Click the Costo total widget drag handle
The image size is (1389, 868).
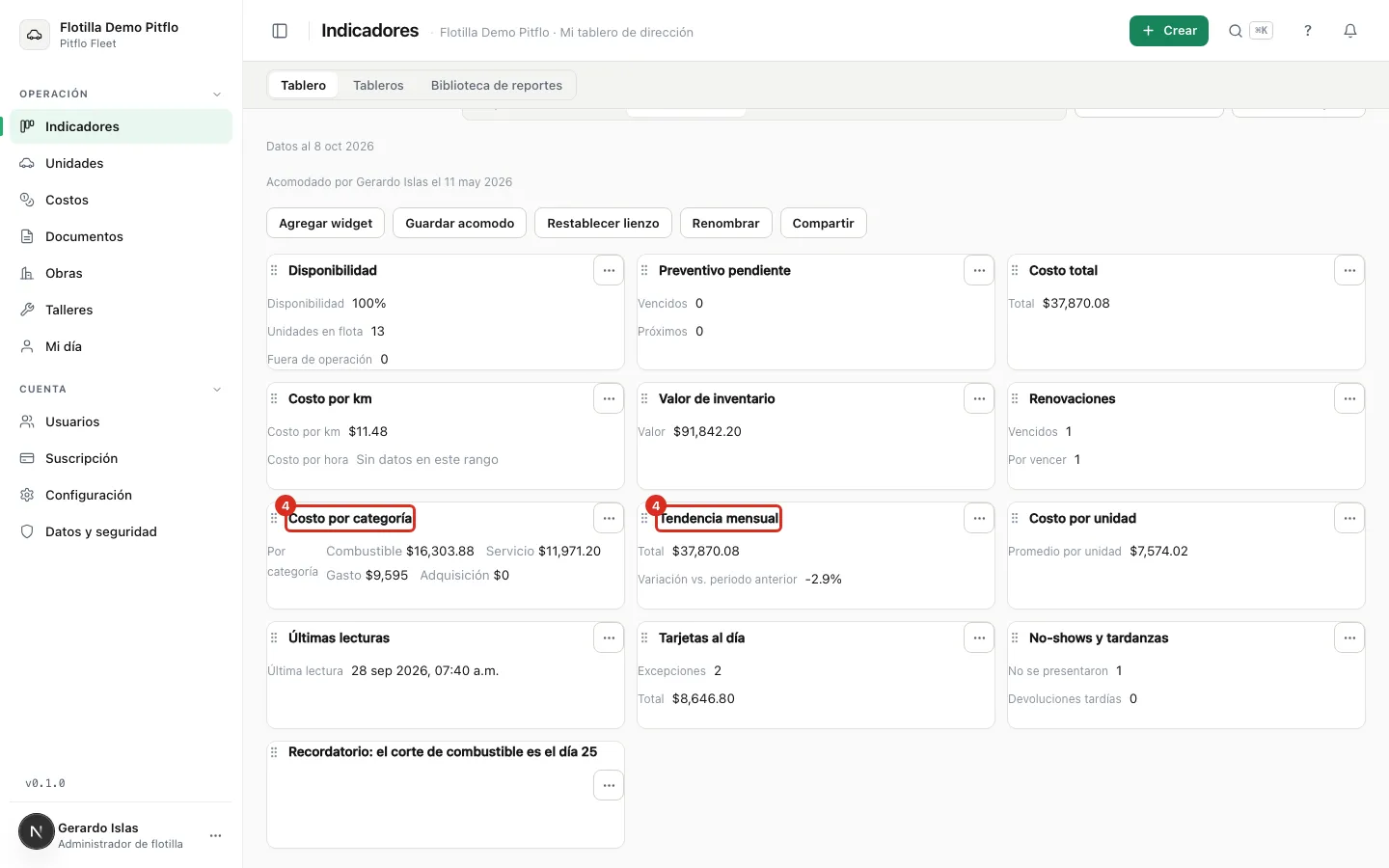coord(1015,271)
